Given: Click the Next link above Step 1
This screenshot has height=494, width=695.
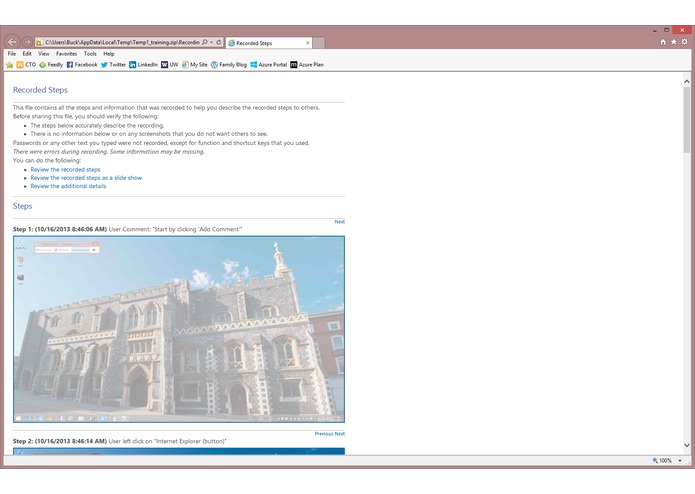Looking at the screenshot, I should tap(340, 222).
